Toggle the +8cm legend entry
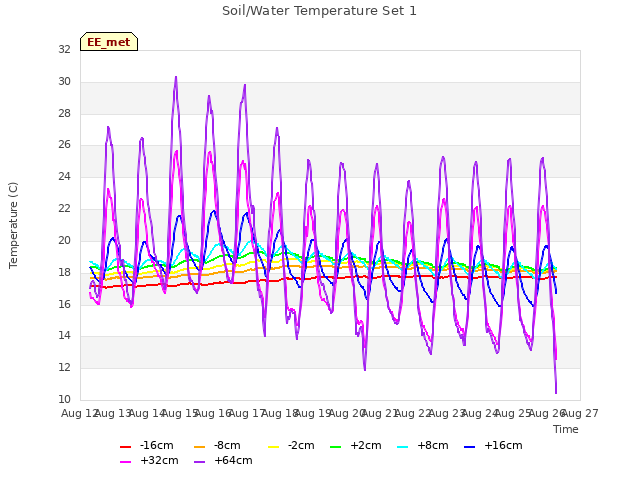This screenshot has width=640, height=480. coord(422,445)
